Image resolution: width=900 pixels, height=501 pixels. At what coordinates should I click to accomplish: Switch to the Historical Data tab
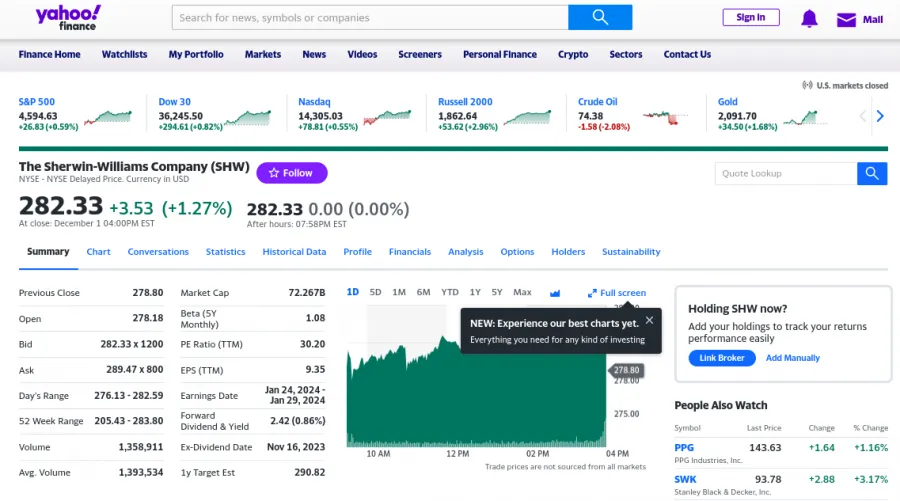pyautogui.click(x=294, y=252)
